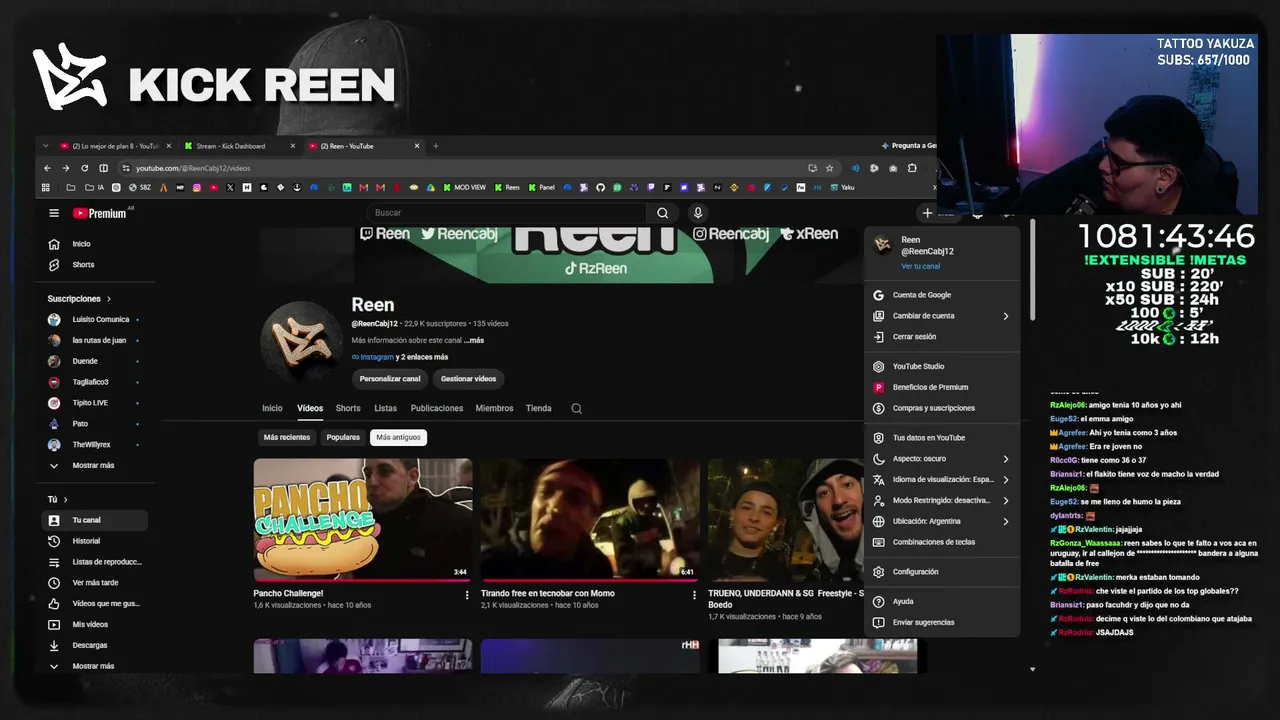The width and height of the screenshot is (1280, 720).
Task: Click the browser address bar URL
Action: coord(192,168)
